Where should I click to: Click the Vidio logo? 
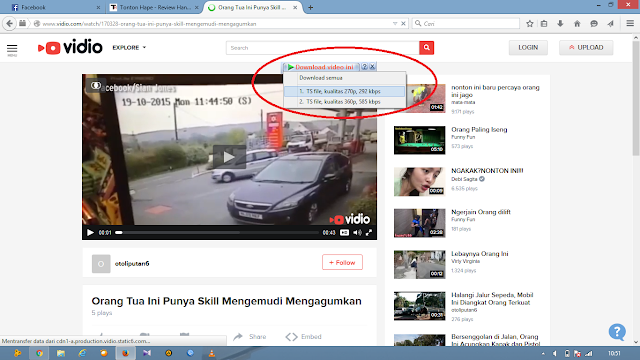click(x=70, y=47)
